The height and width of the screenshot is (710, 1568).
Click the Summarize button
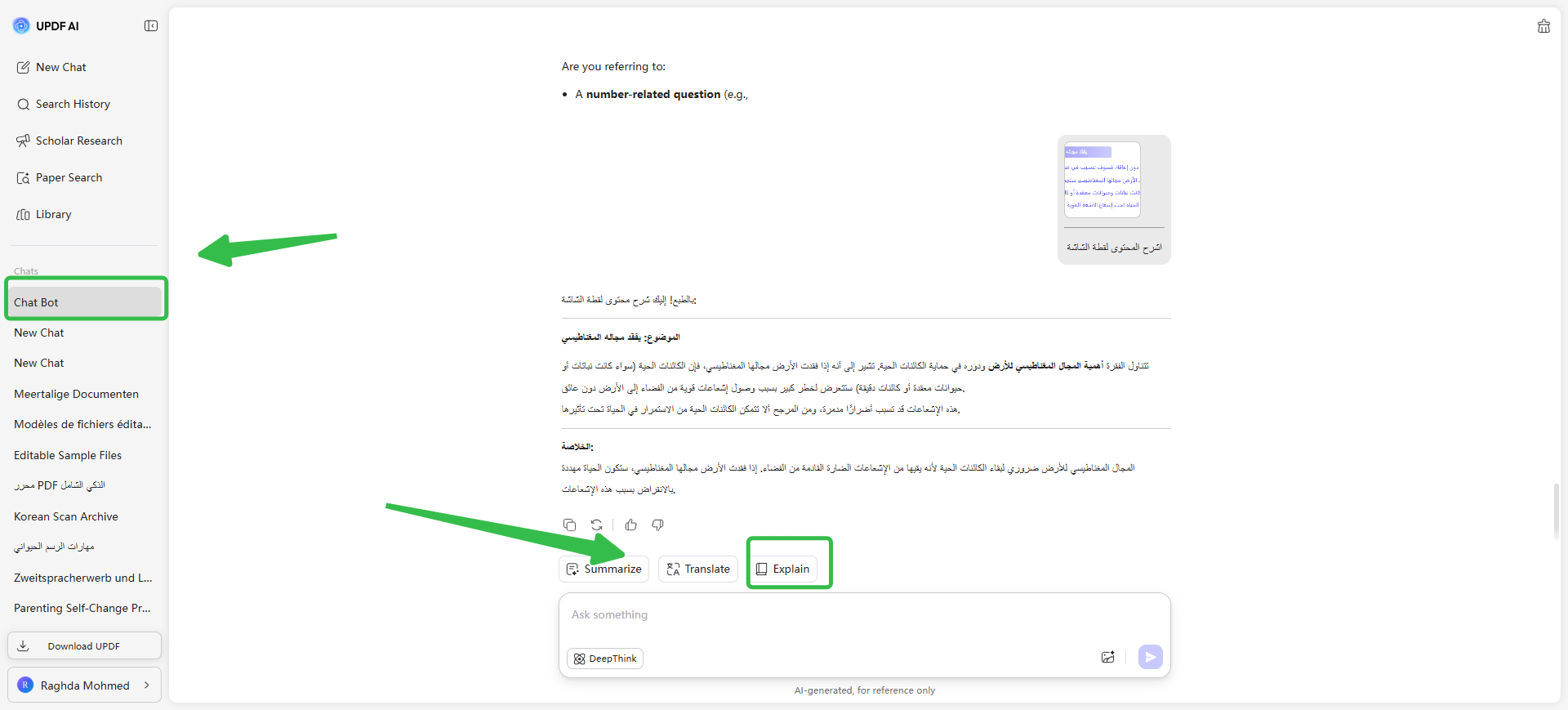point(604,569)
